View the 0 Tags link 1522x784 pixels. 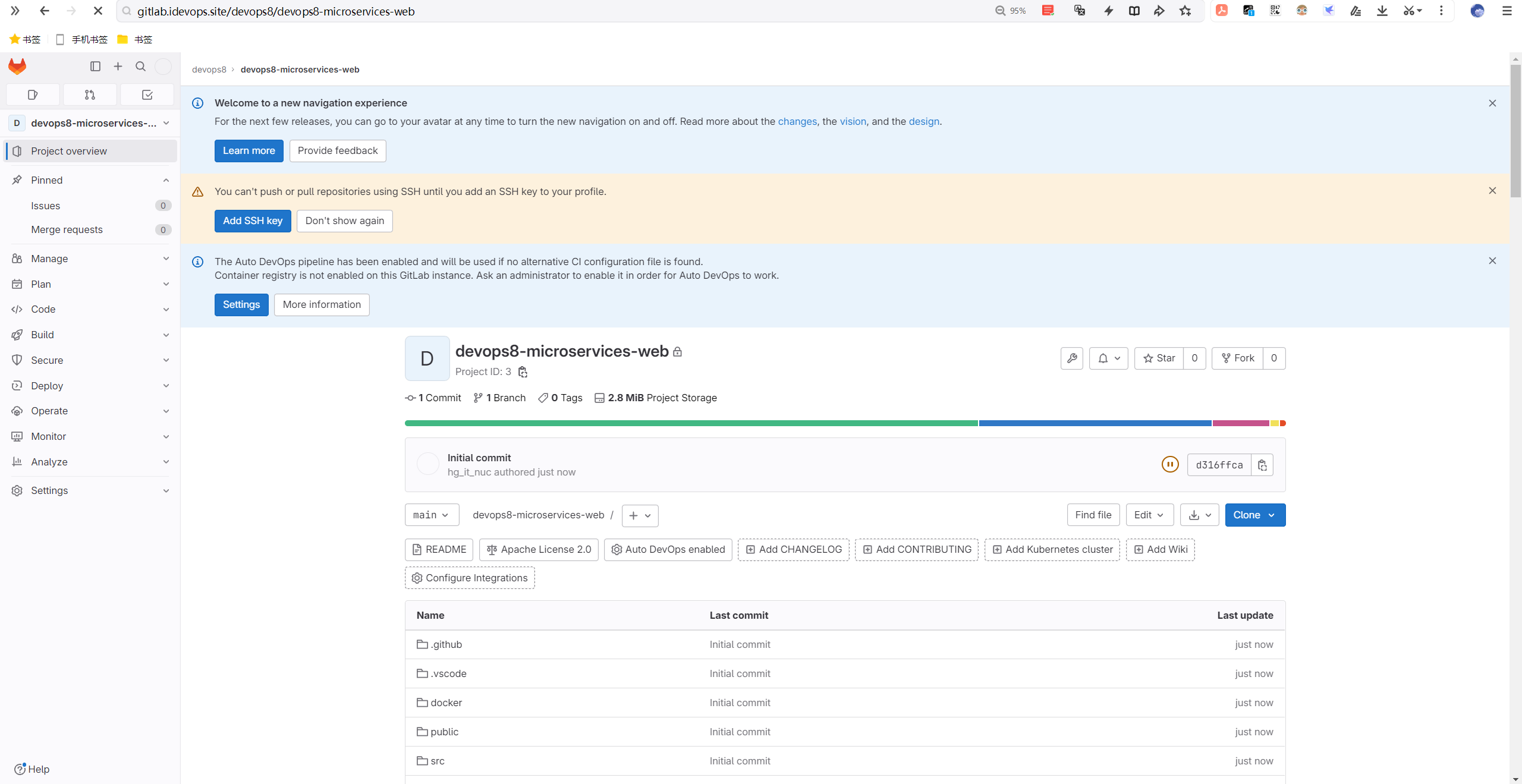560,398
